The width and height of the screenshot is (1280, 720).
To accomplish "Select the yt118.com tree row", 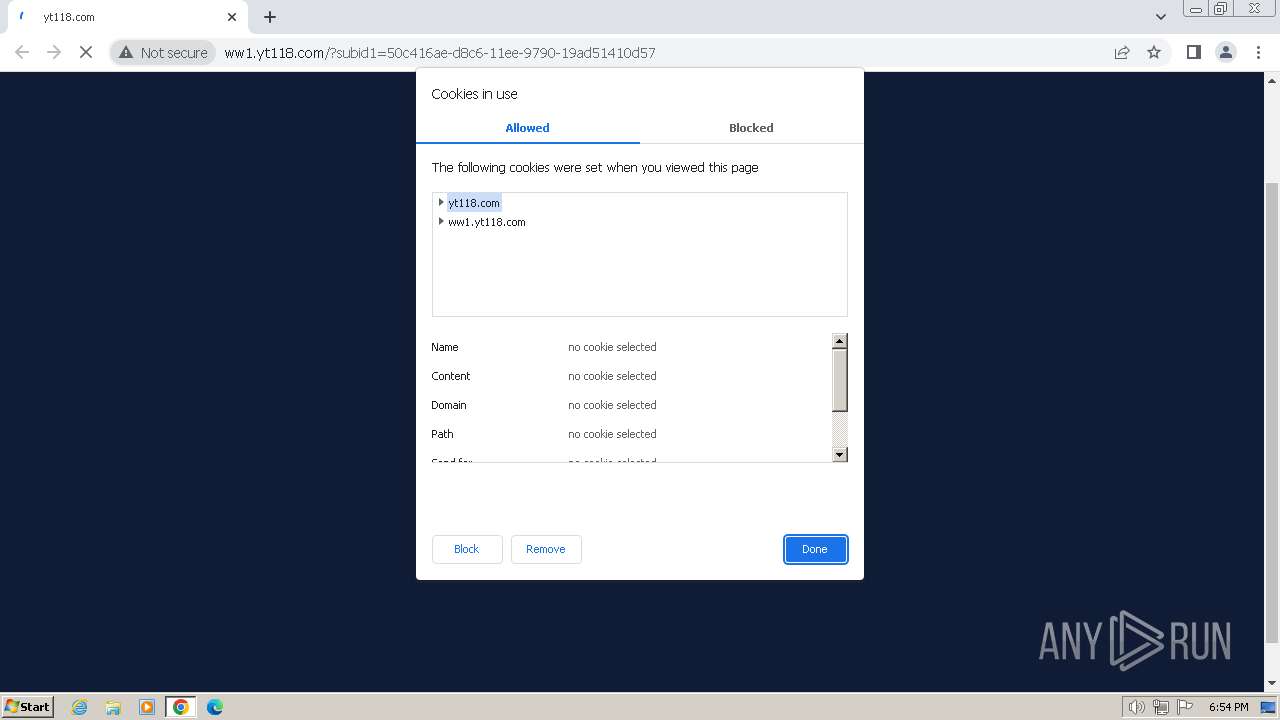I will pos(474,203).
